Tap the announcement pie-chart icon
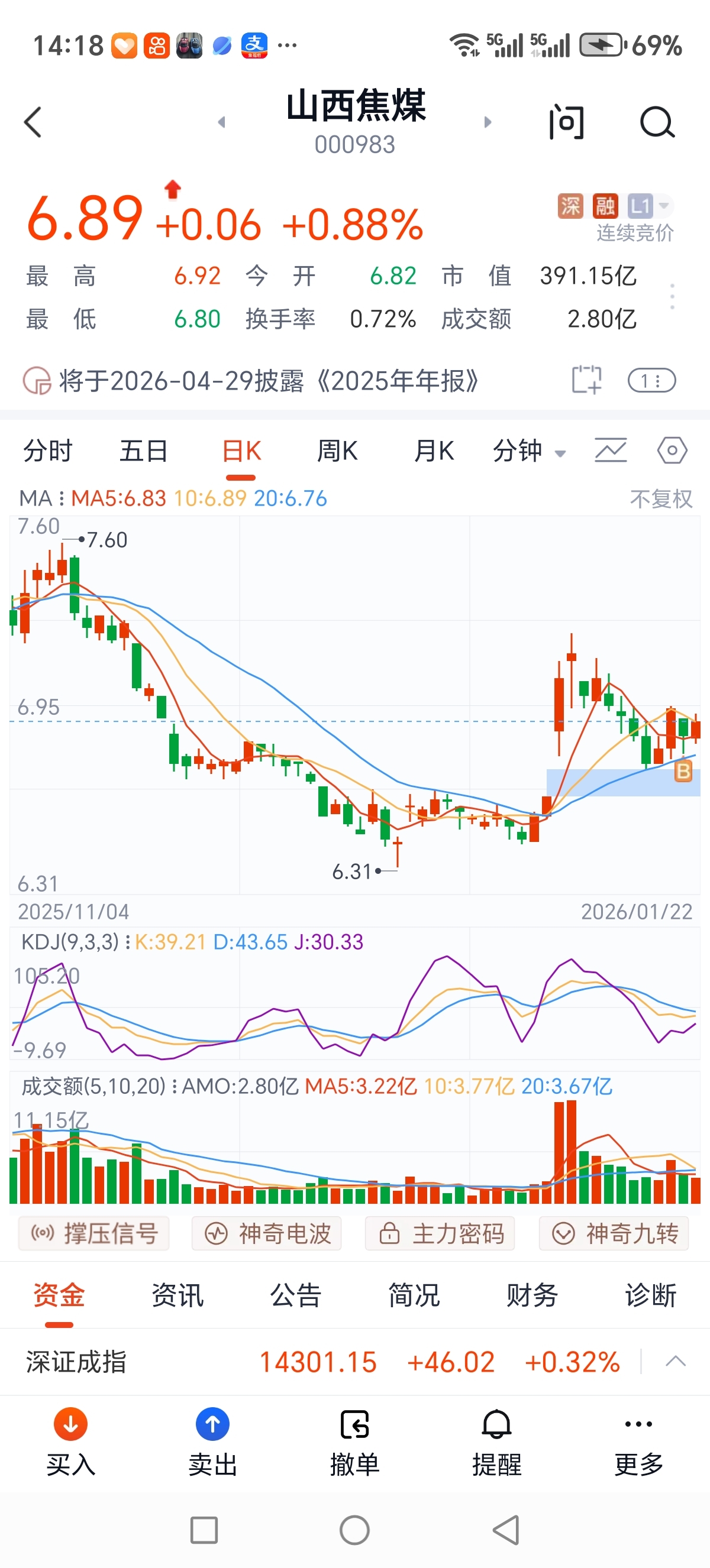Viewport: 710px width, 1568px height. click(37, 381)
